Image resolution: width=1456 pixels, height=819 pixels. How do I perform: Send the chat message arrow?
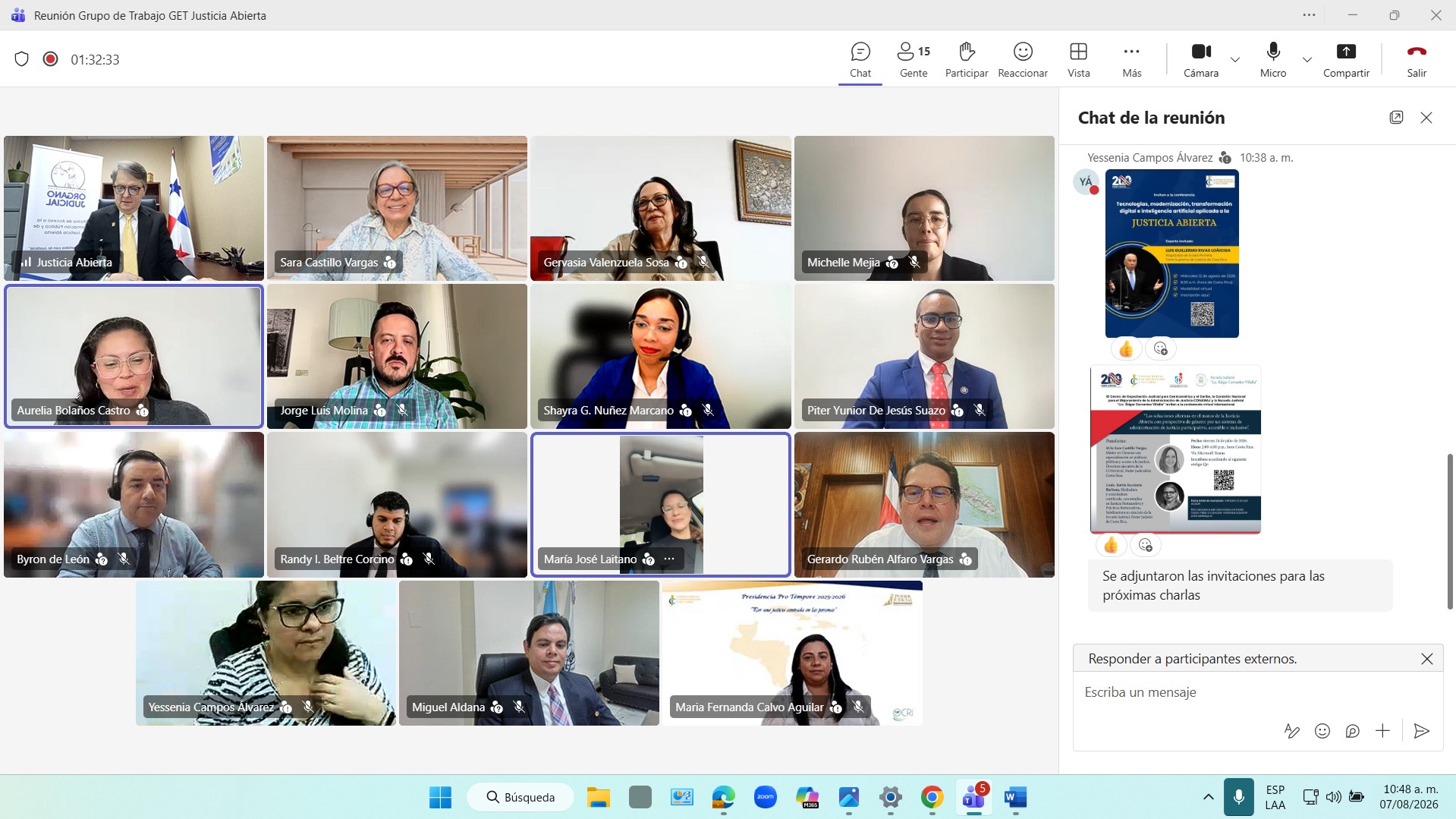[1422, 731]
